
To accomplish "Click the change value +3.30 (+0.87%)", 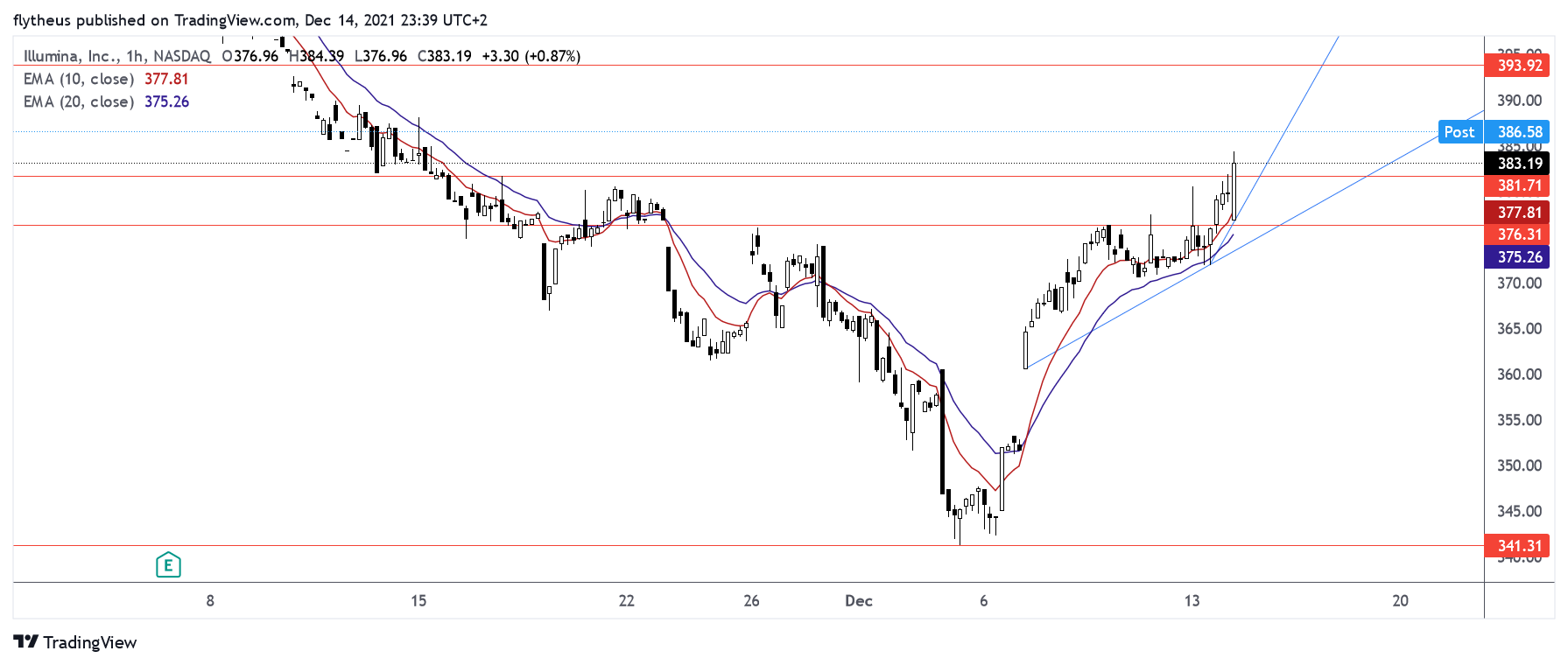I will coord(531,56).
